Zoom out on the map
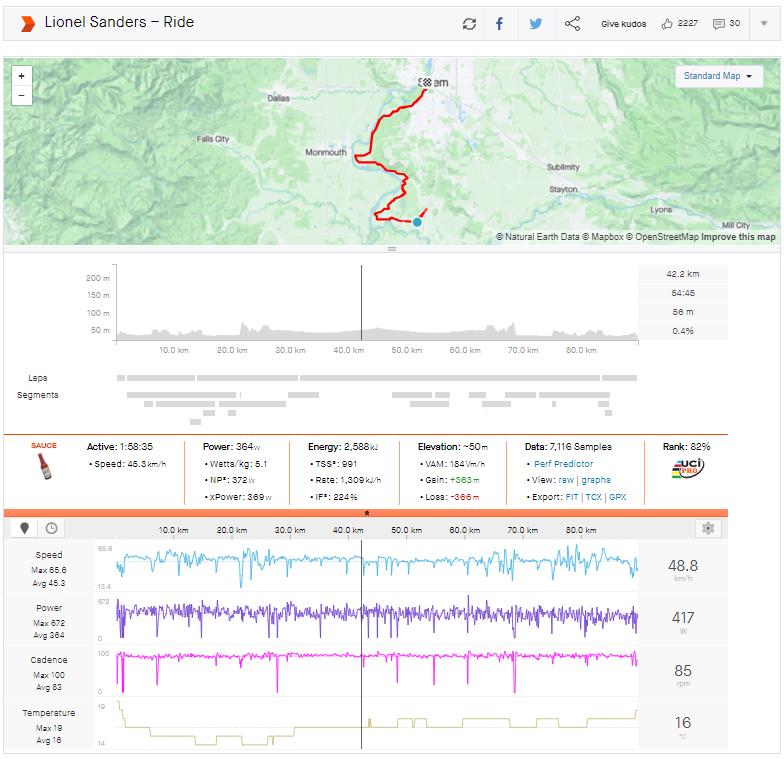Viewport: 784px width, 759px height. [x=21, y=96]
